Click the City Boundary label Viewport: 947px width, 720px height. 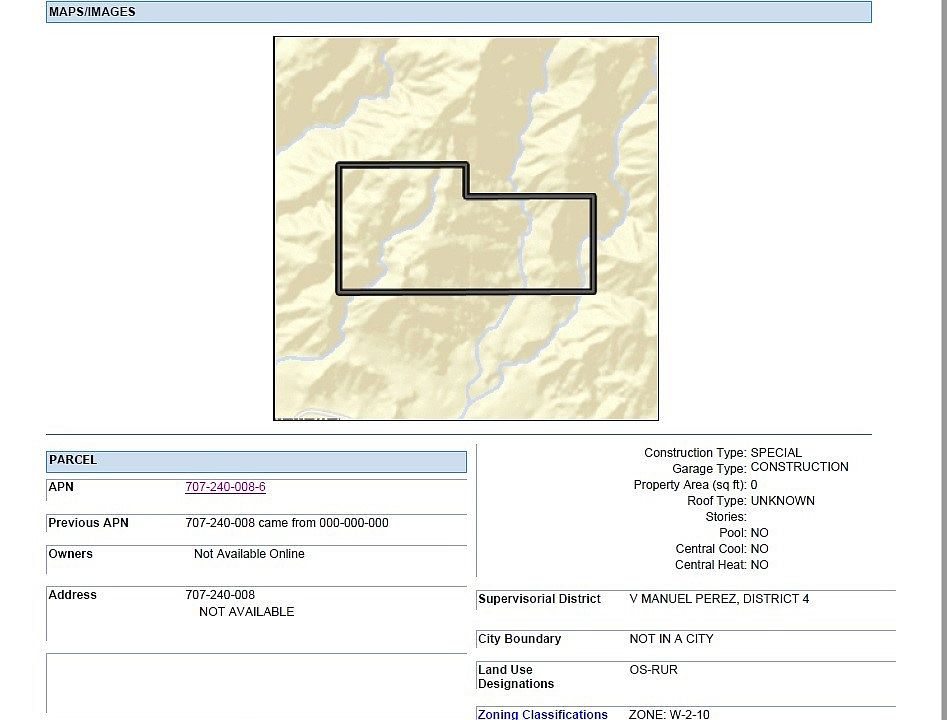pos(519,639)
